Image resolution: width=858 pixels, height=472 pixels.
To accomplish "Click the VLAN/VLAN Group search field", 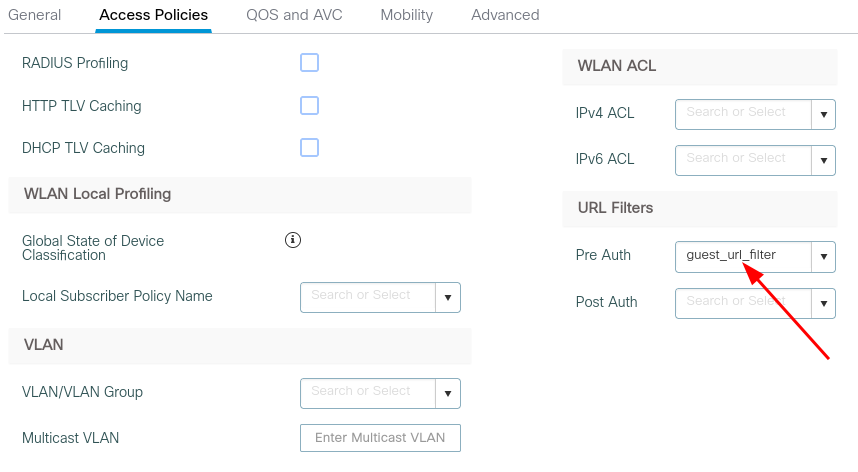I will 368,393.
